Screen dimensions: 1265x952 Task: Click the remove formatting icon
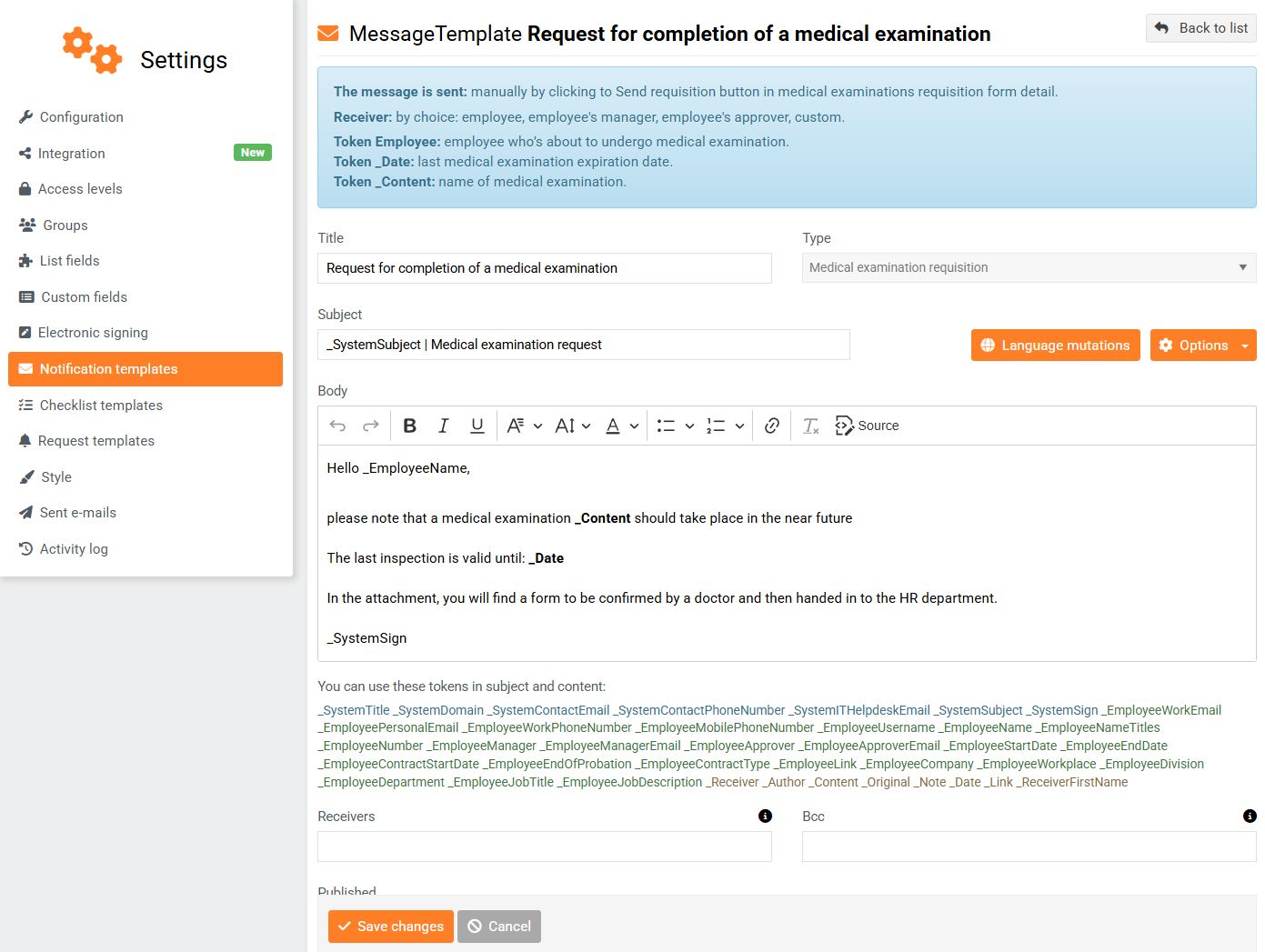[810, 426]
